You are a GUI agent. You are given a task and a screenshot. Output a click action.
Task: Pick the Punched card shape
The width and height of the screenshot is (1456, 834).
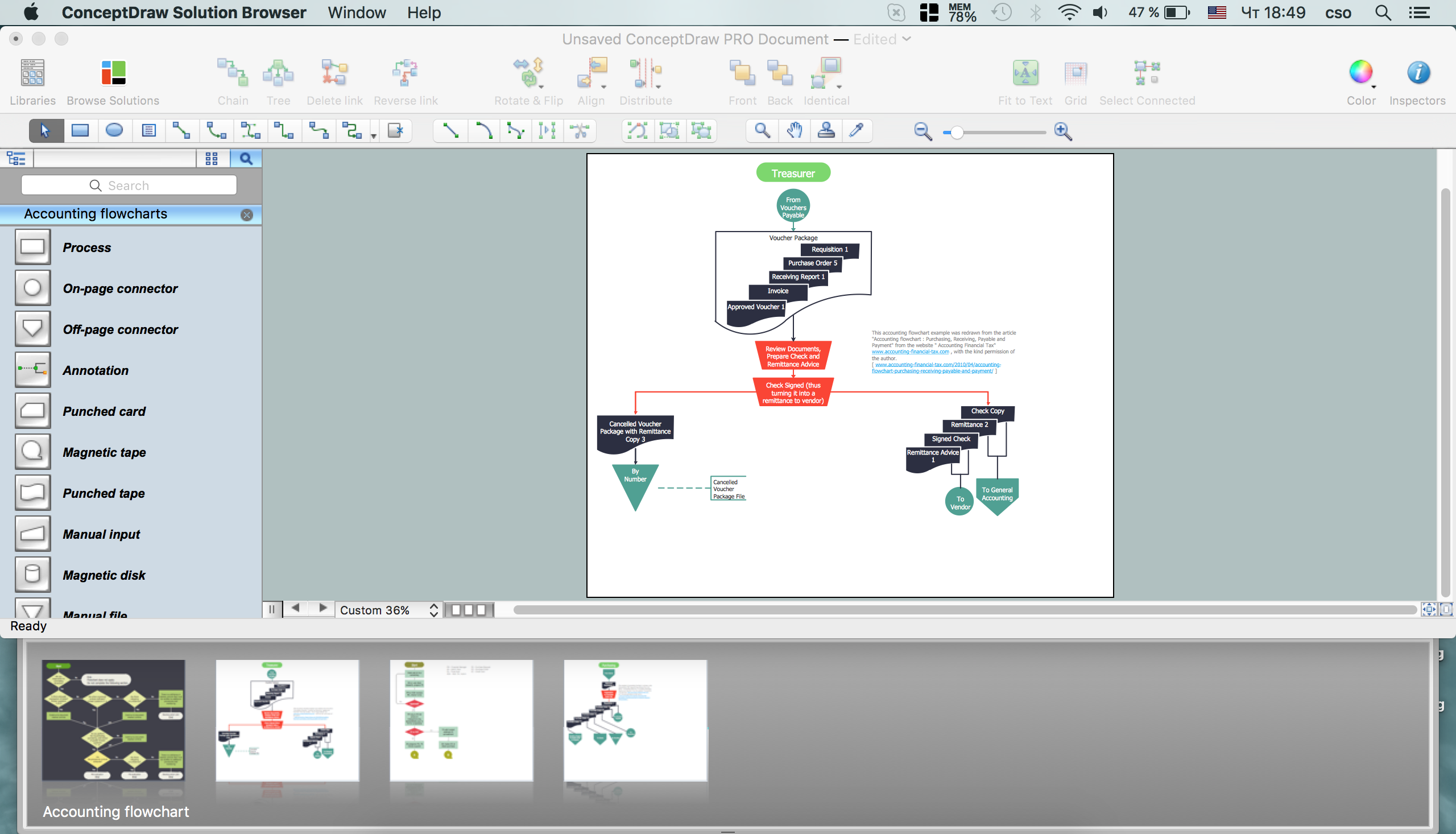32,411
